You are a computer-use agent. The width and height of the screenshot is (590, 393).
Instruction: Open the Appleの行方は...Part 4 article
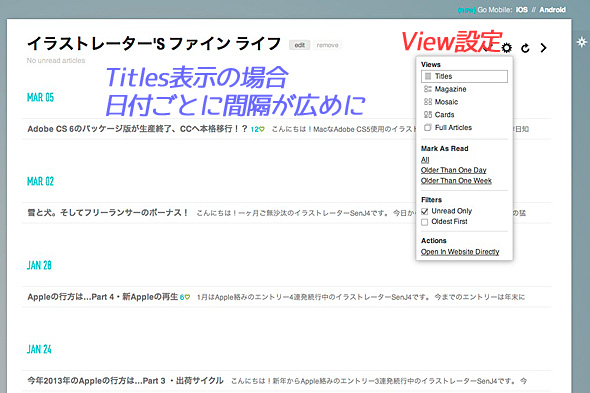(x=102, y=297)
